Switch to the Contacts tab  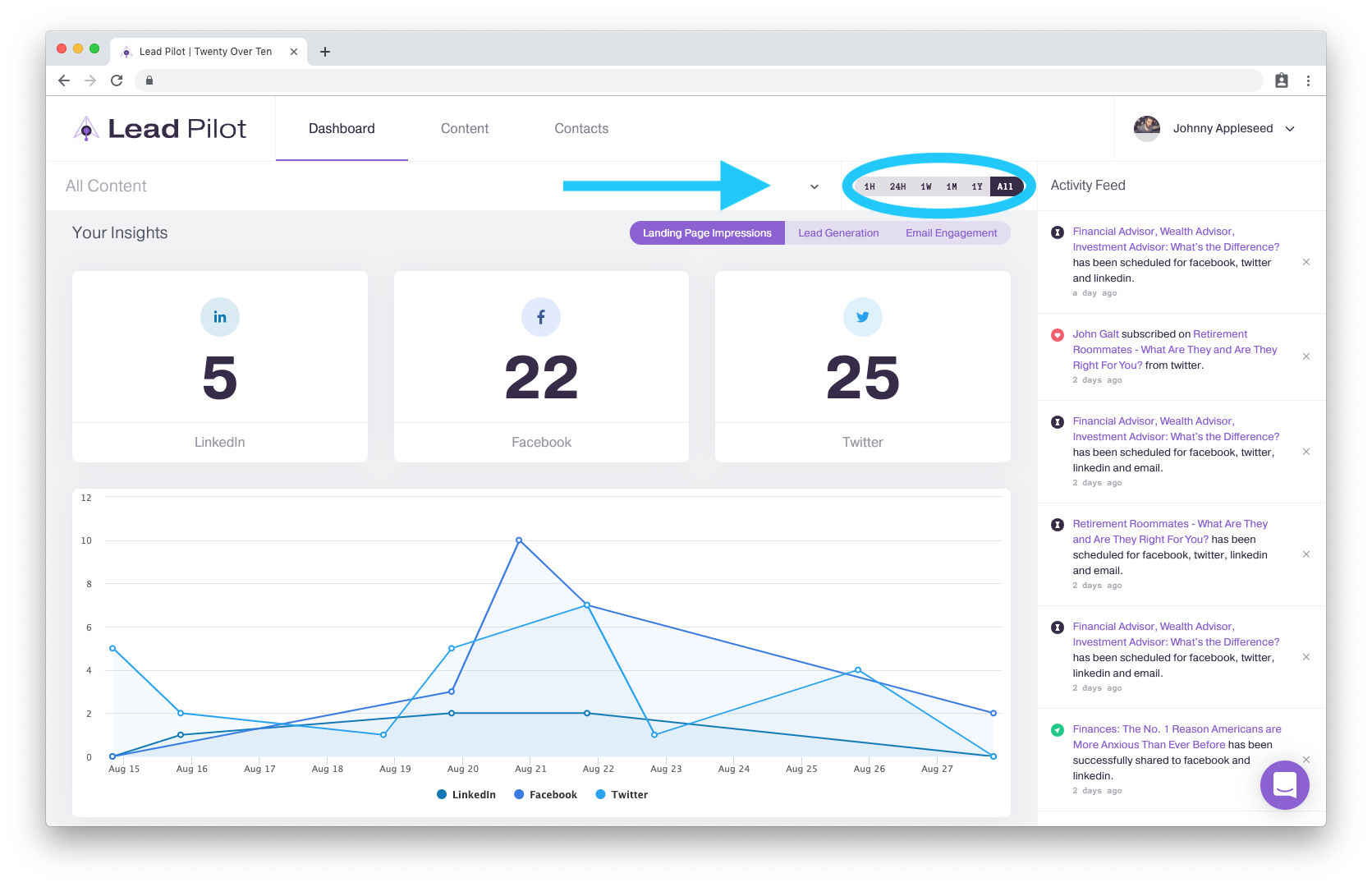point(581,129)
